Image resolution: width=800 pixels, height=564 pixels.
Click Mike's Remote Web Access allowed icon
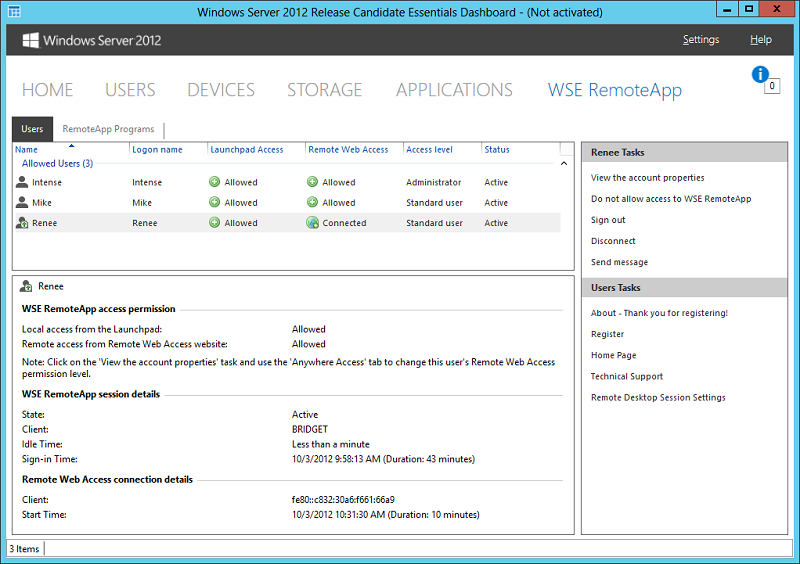coord(312,203)
